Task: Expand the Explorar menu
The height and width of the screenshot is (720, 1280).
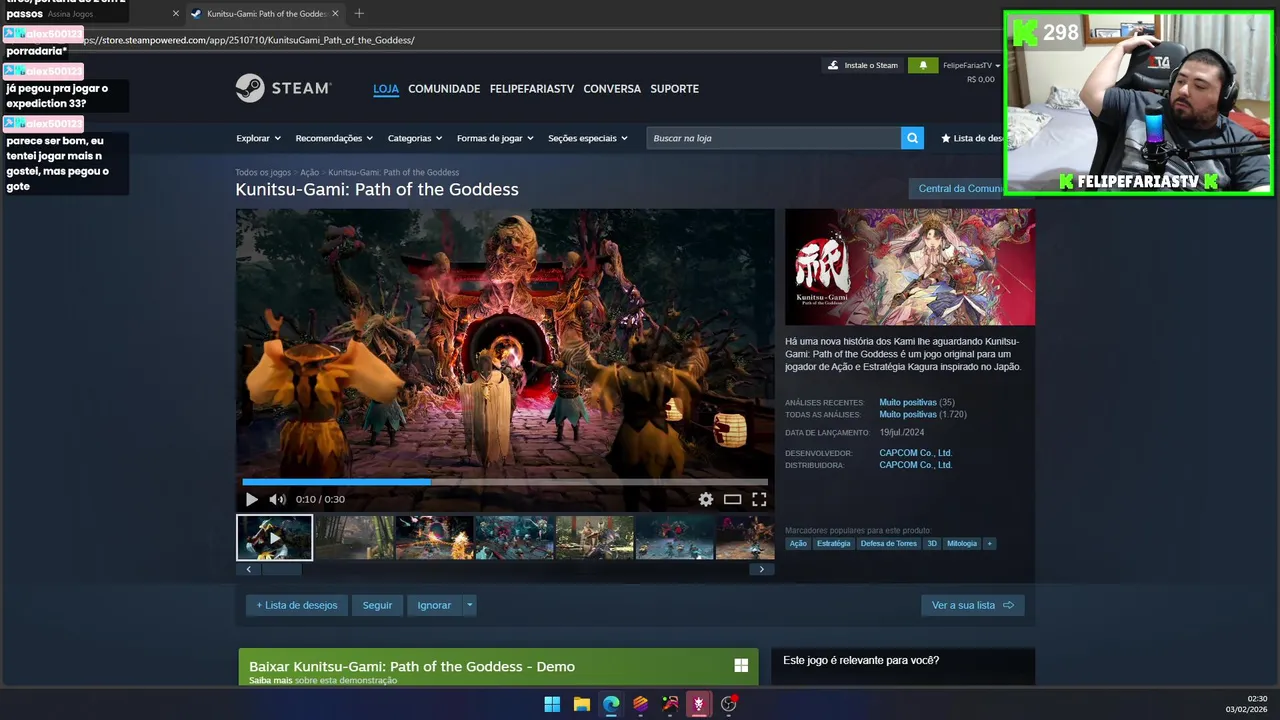Action: click(x=258, y=138)
